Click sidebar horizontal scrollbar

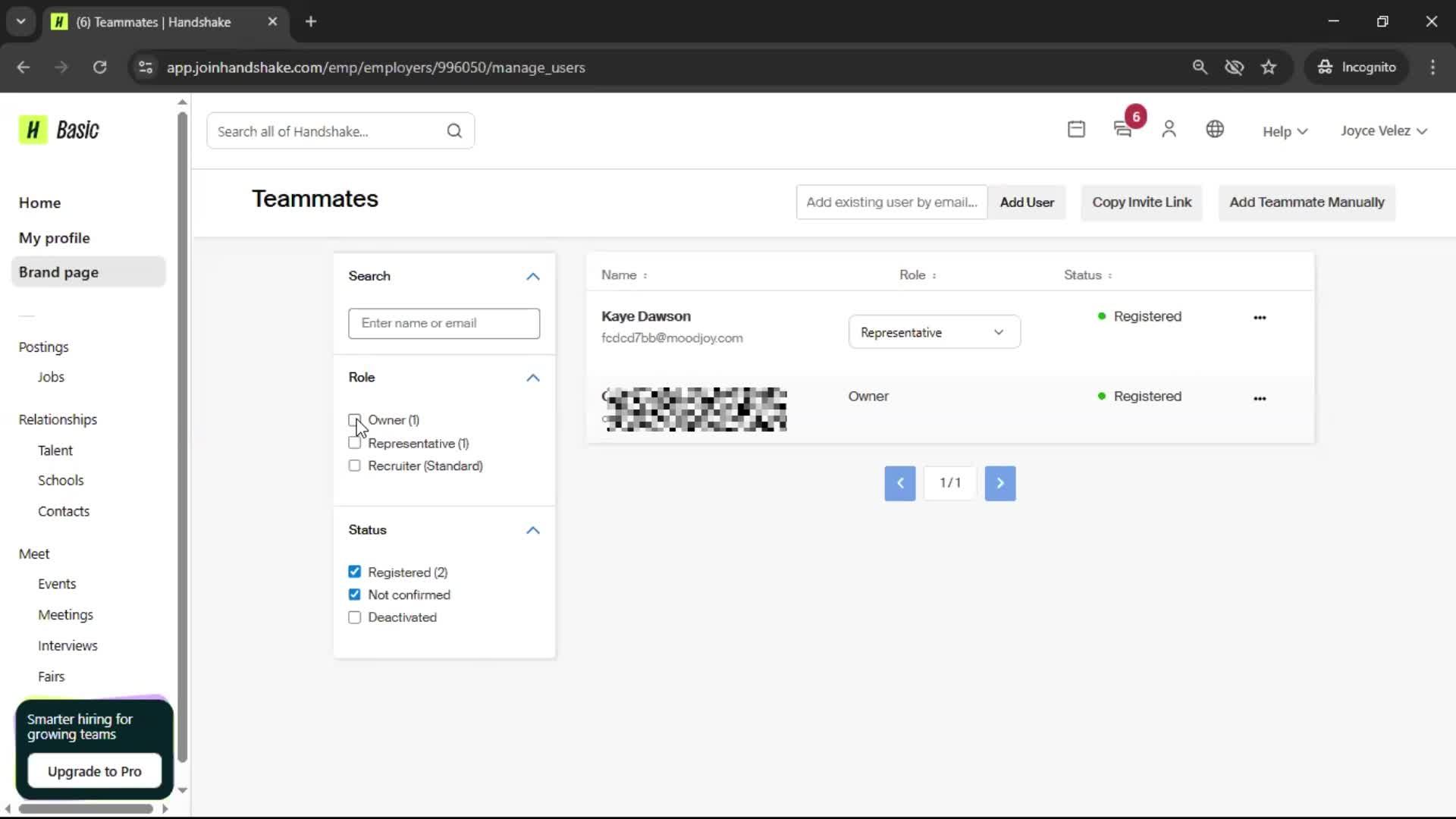(x=86, y=809)
